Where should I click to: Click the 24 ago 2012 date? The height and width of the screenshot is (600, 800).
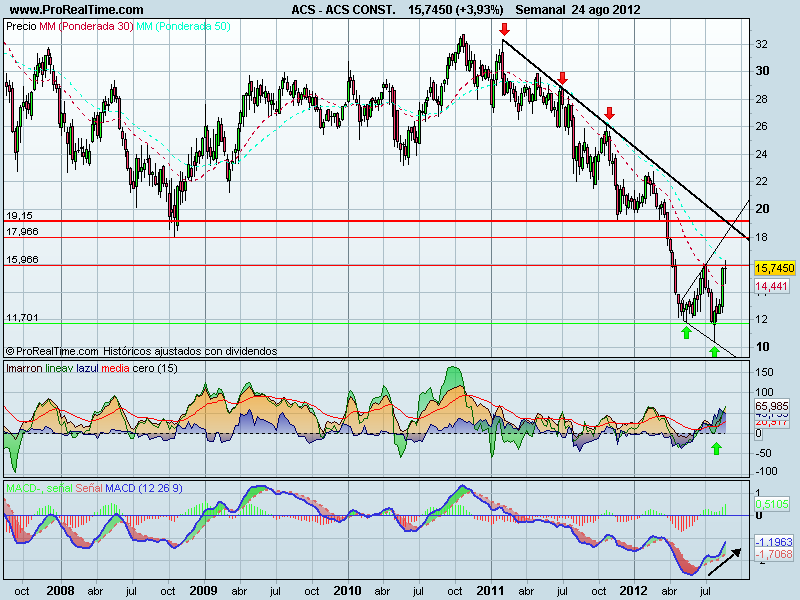tap(606, 10)
